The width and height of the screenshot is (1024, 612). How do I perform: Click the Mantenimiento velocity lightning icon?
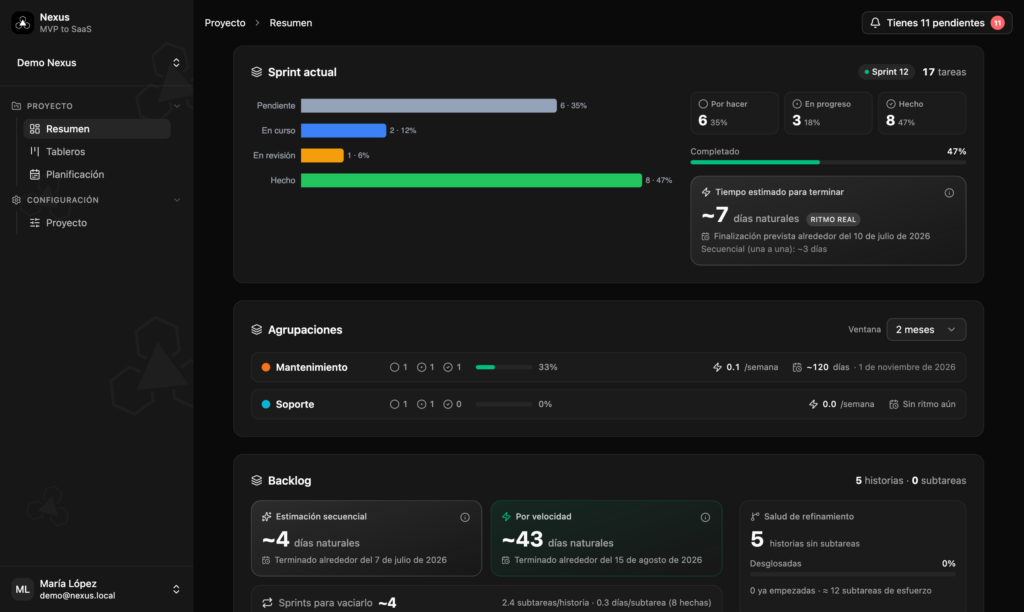[x=717, y=367]
